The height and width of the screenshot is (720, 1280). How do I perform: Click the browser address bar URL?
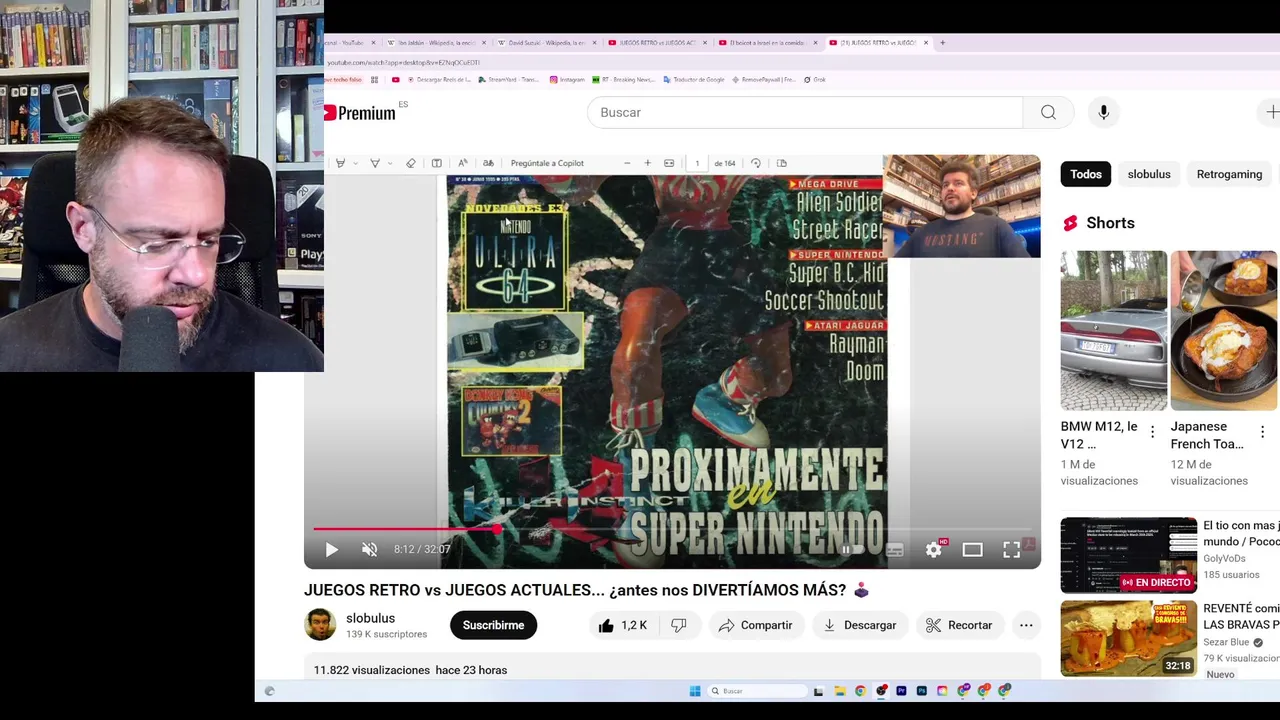click(404, 62)
